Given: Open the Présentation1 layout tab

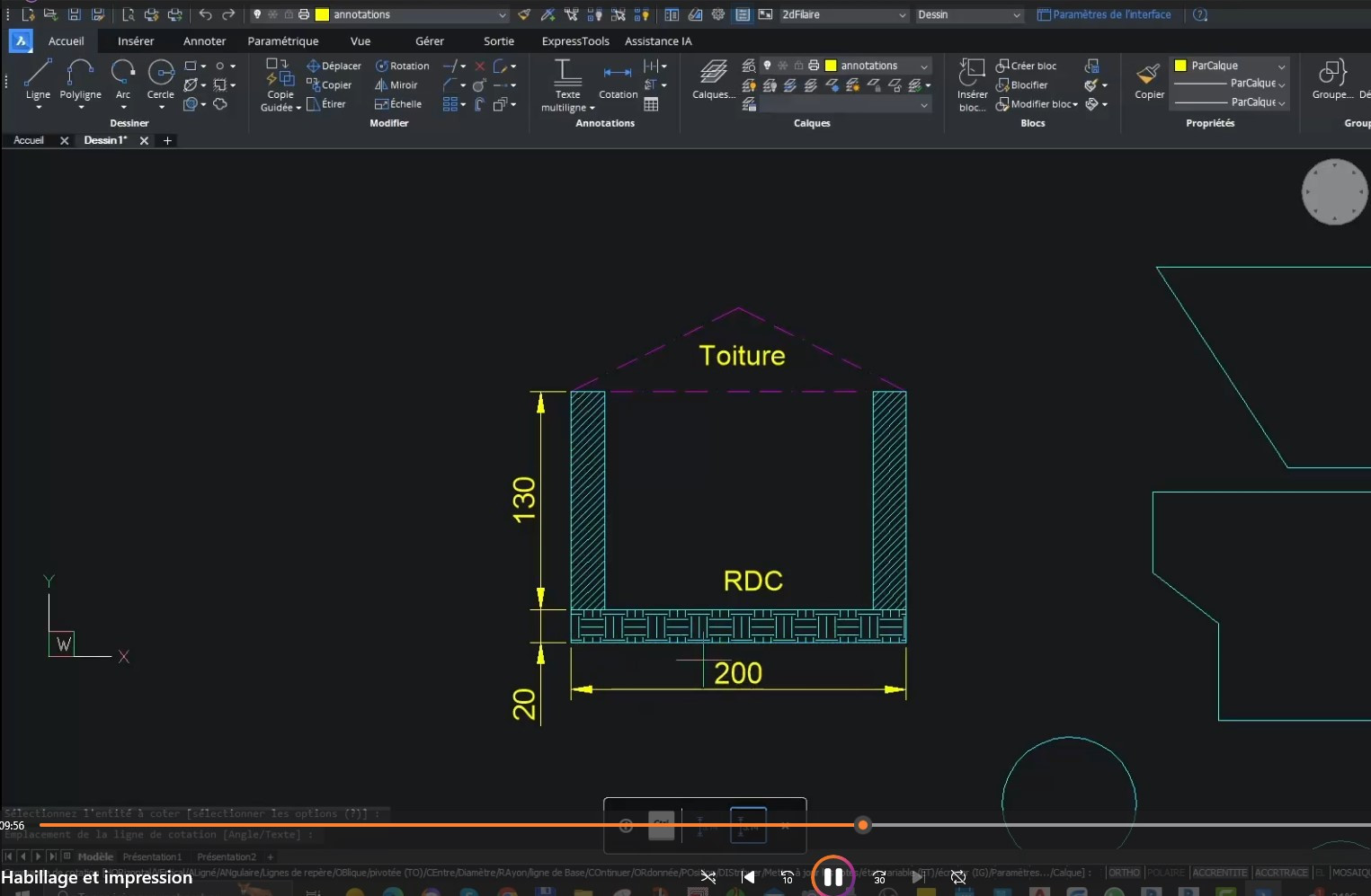Looking at the screenshot, I should pos(152,856).
